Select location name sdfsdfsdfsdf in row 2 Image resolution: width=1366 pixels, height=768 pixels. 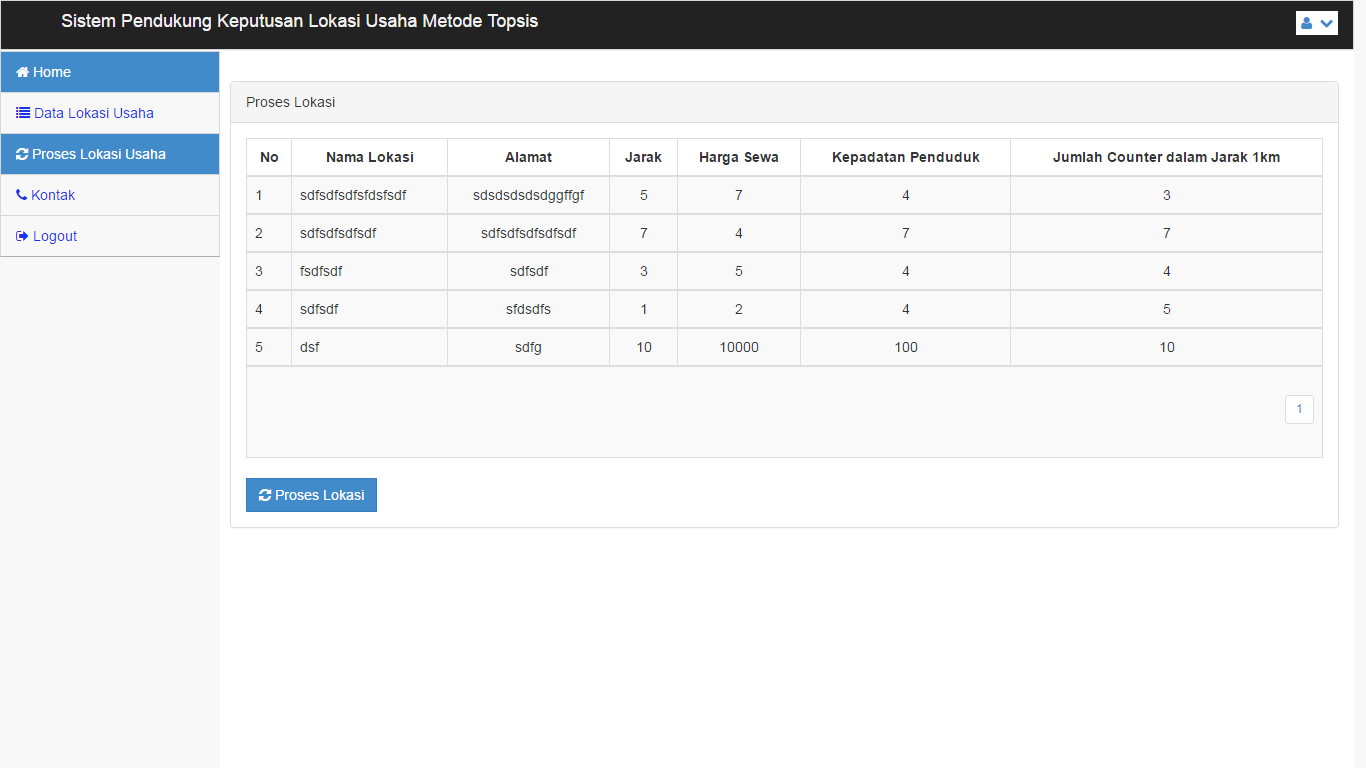pos(338,233)
